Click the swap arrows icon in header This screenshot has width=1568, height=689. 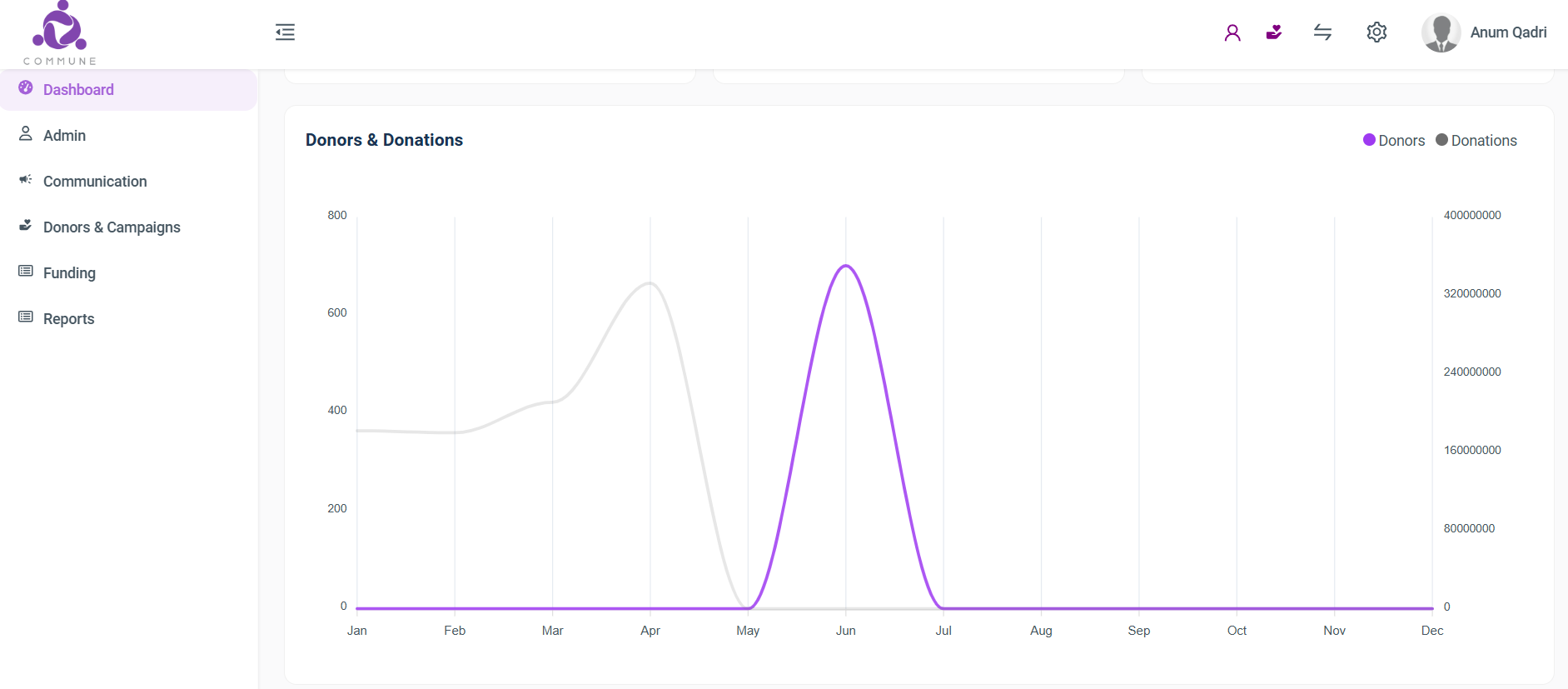1322,32
